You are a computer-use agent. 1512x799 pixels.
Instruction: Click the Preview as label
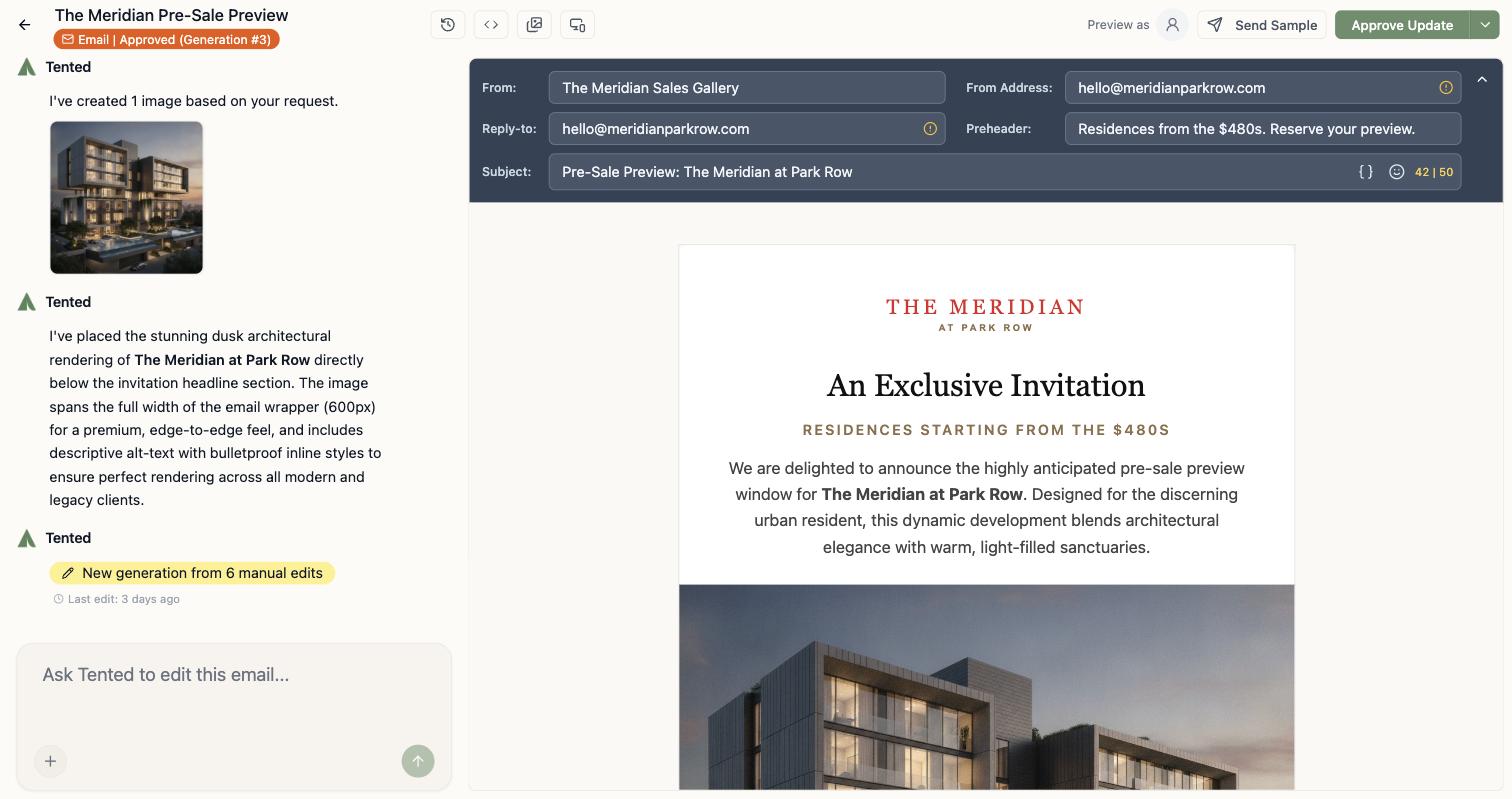pyautogui.click(x=1118, y=25)
